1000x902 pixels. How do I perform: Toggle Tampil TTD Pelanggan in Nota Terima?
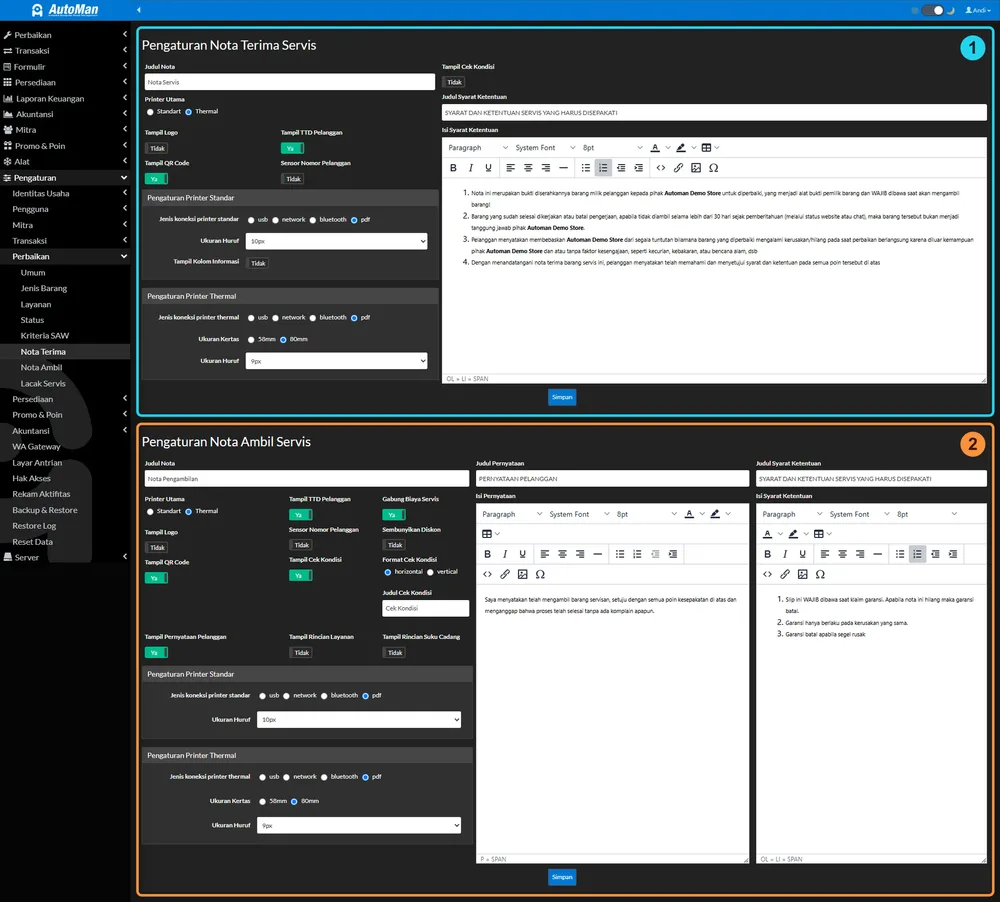292,148
